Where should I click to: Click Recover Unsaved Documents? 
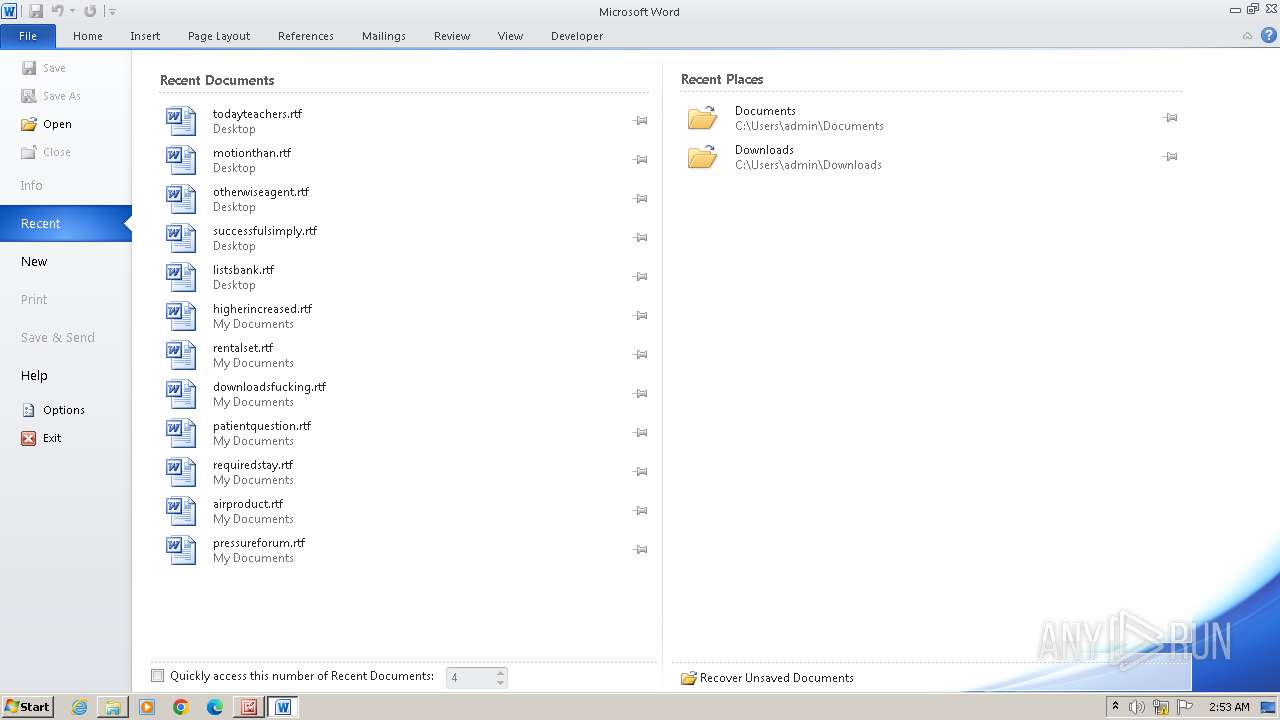(x=767, y=678)
